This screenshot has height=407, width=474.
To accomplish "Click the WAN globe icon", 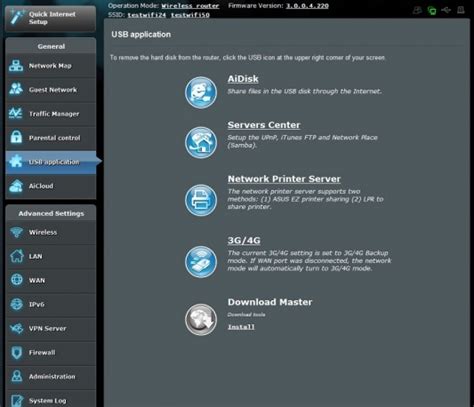I will pos(16,280).
